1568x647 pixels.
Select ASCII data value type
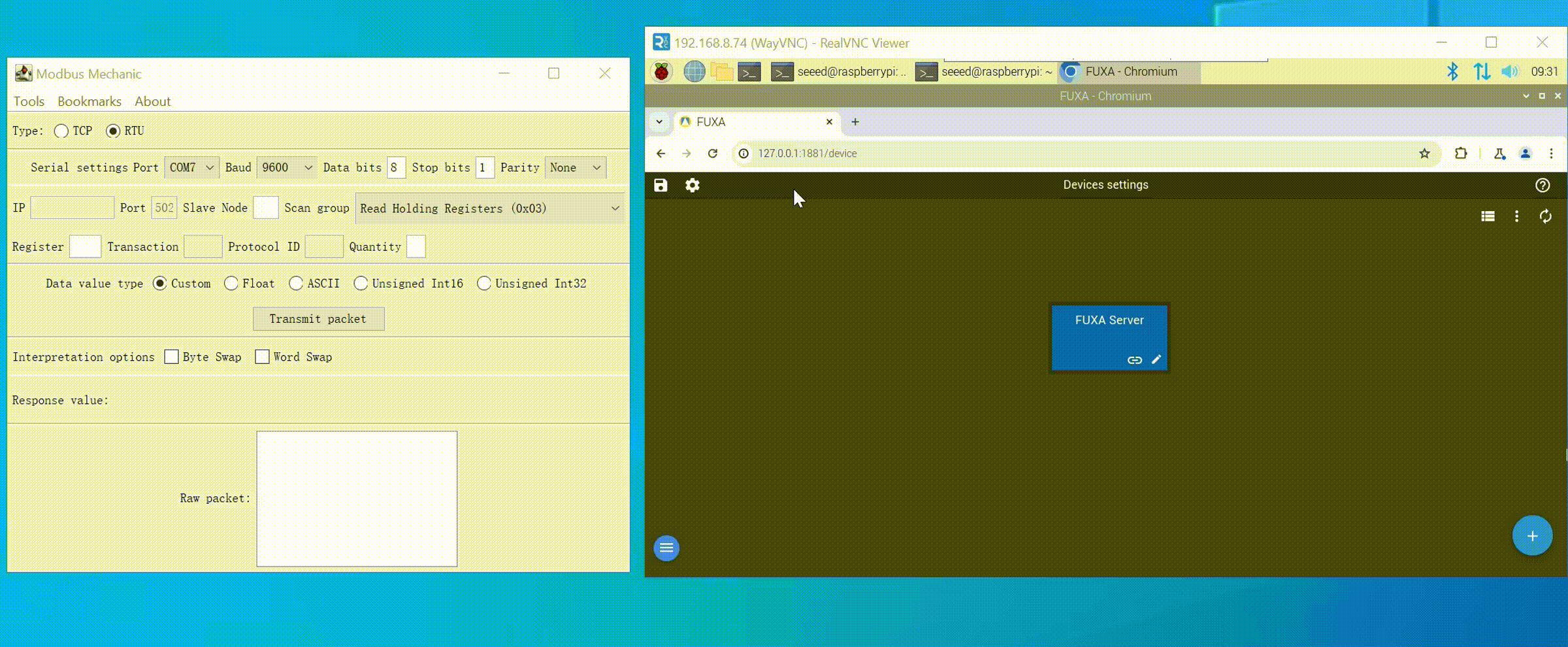pyautogui.click(x=295, y=284)
